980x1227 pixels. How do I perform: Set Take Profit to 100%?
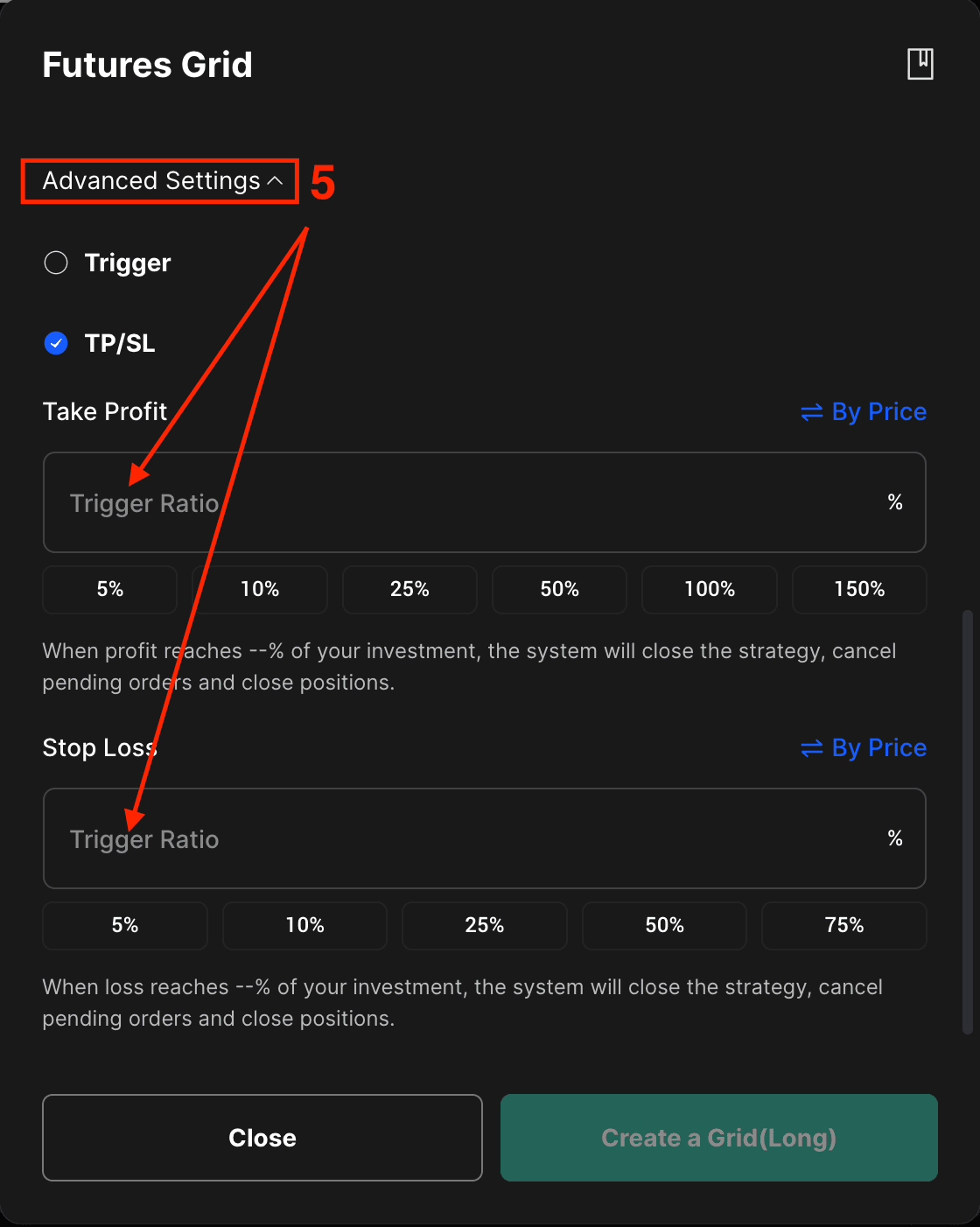[710, 589]
